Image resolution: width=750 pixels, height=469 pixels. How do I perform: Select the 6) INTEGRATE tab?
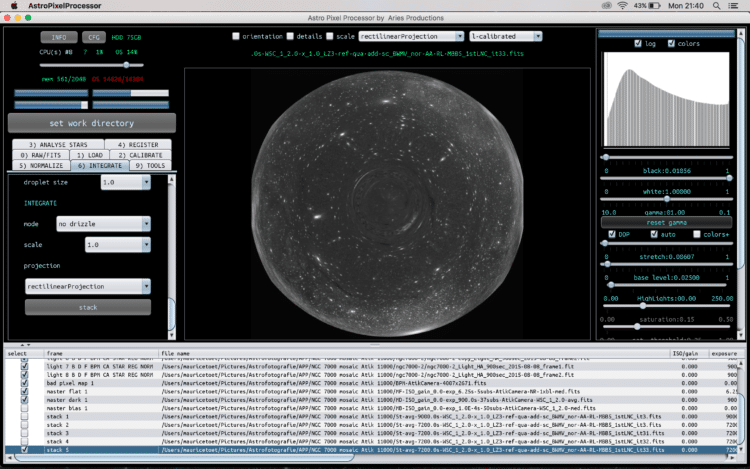100,165
